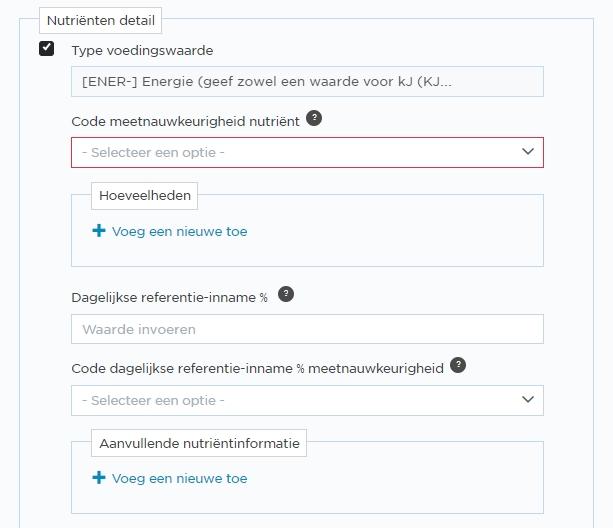The width and height of the screenshot is (613, 528).
Task: Click the chevron arrow of Code meetnauwkeurigheid nutriënt
Action: point(528,151)
